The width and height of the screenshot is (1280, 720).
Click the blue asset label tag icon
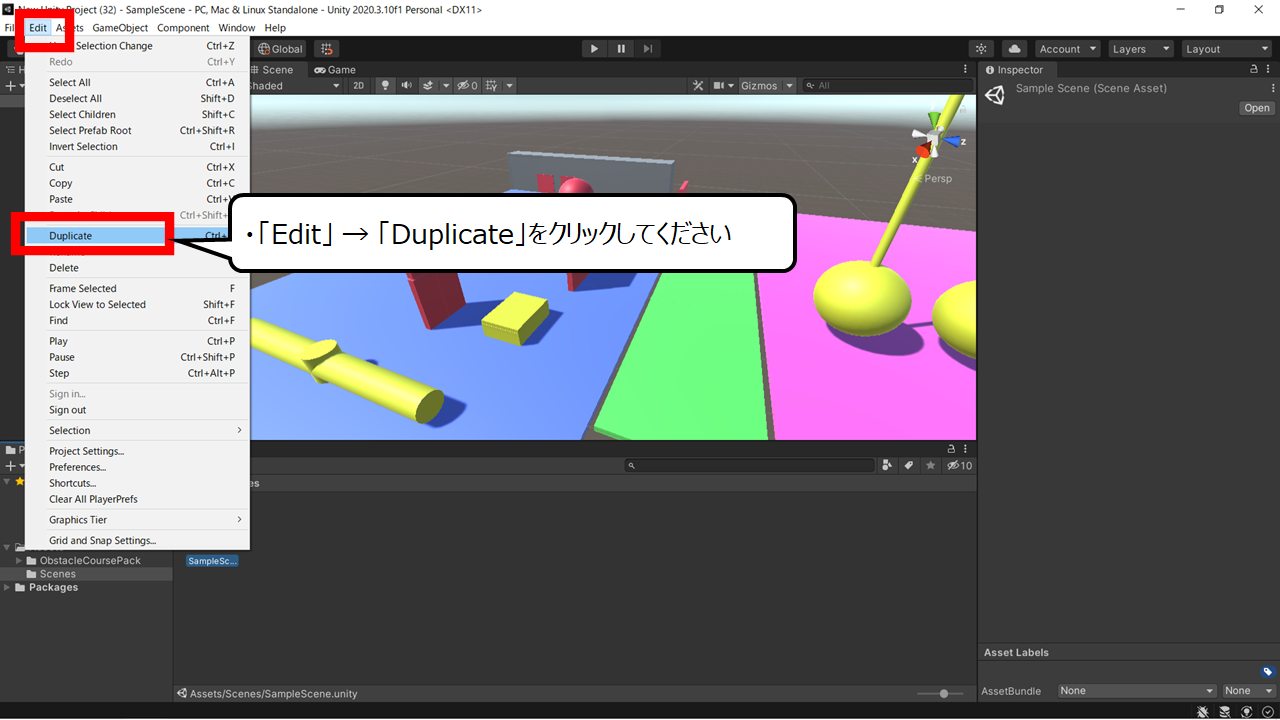pos(1267,672)
